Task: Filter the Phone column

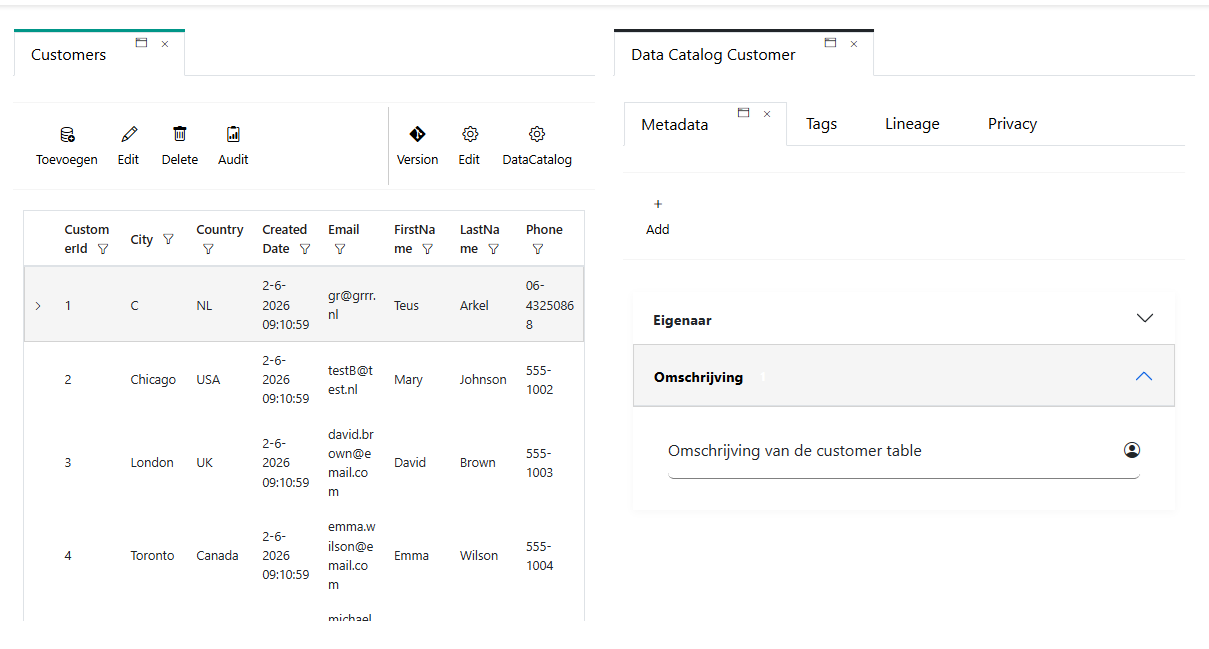Action: 538,249
